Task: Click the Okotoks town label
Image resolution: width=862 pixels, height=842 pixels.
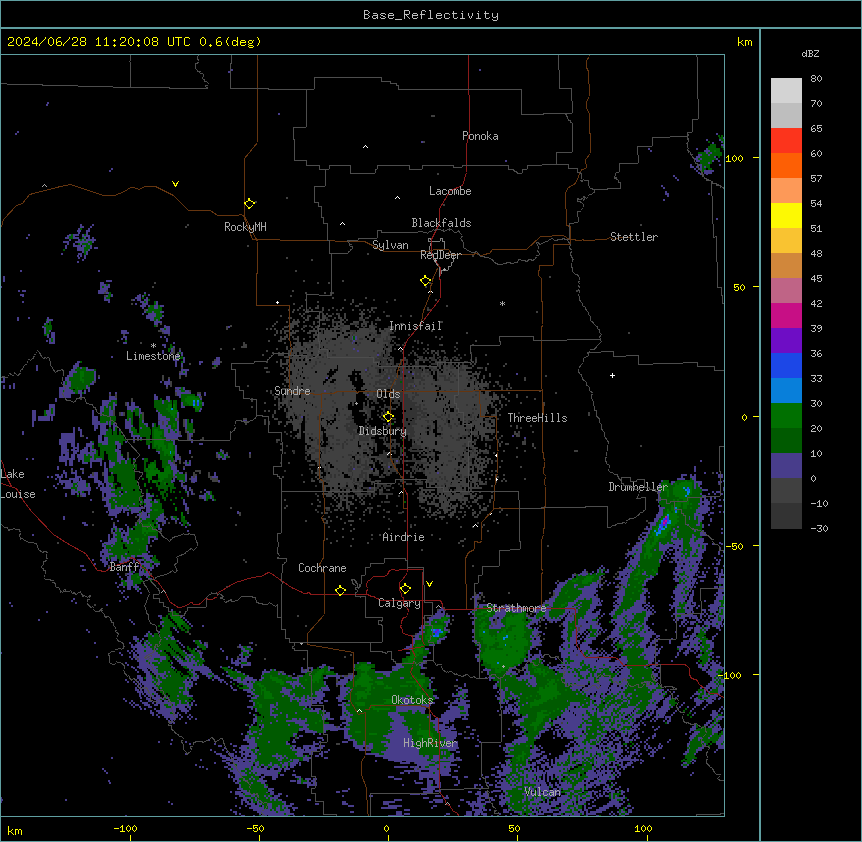Action: coord(412,700)
